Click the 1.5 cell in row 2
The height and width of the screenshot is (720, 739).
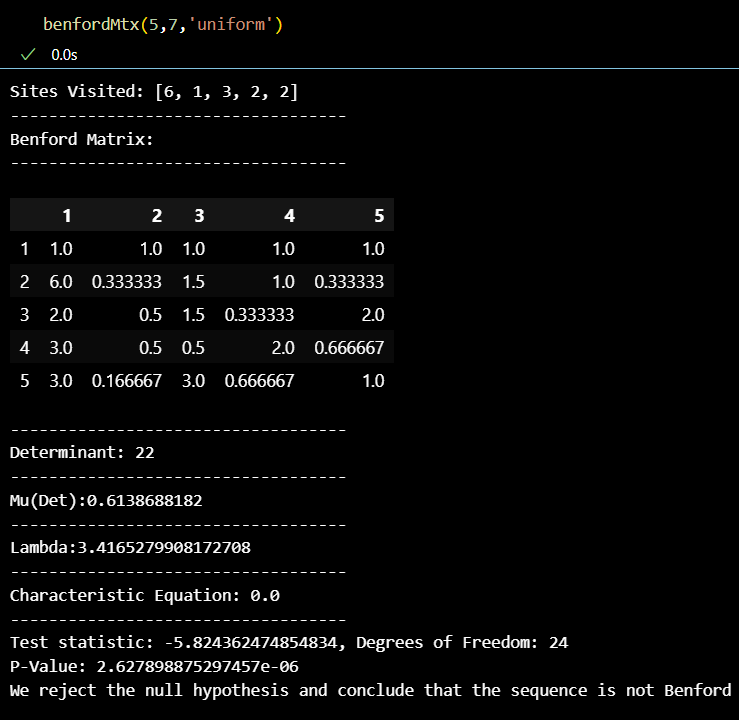click(193, 282)
